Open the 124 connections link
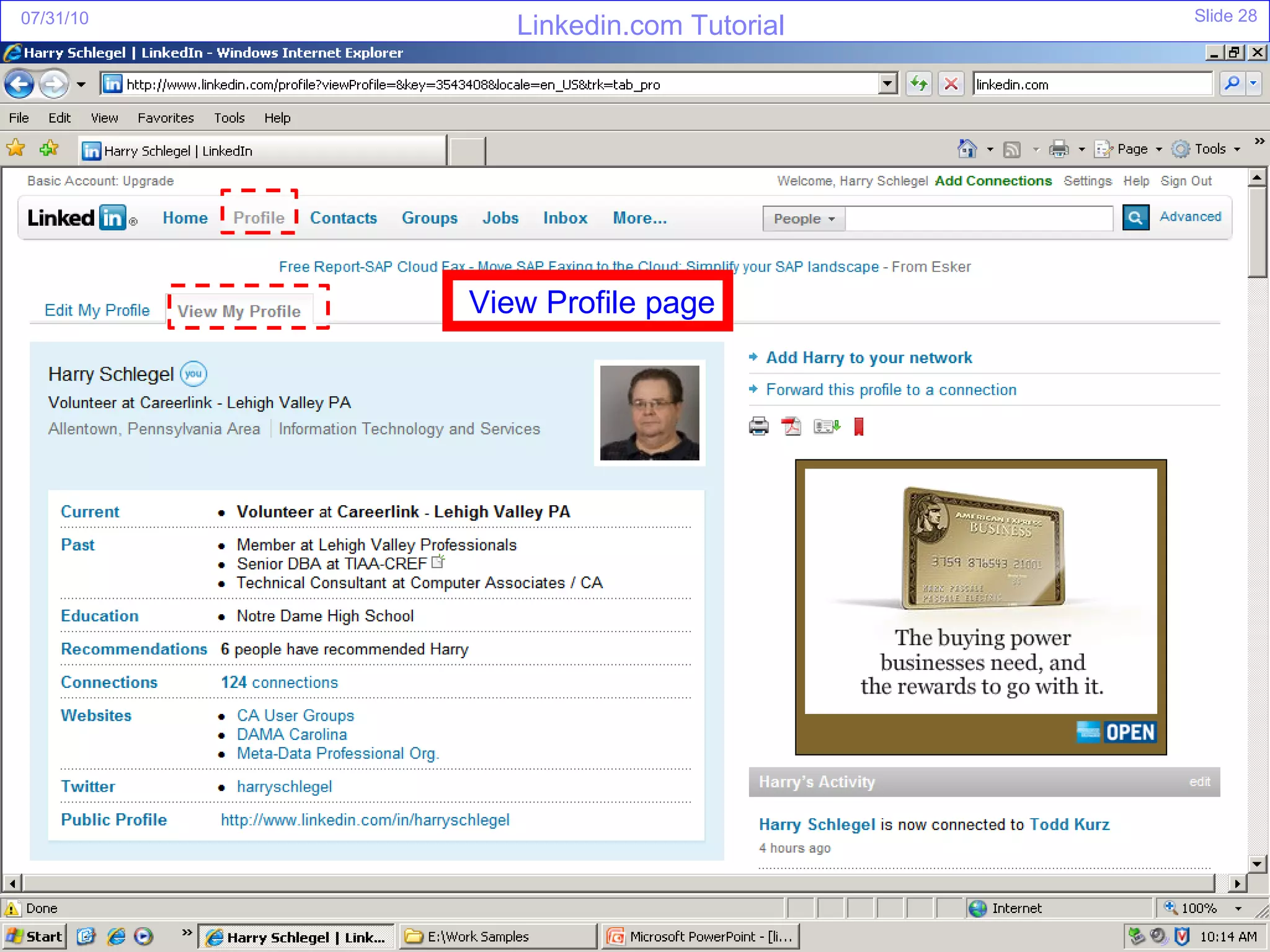 pyautogui.click(x=279, y=682)
